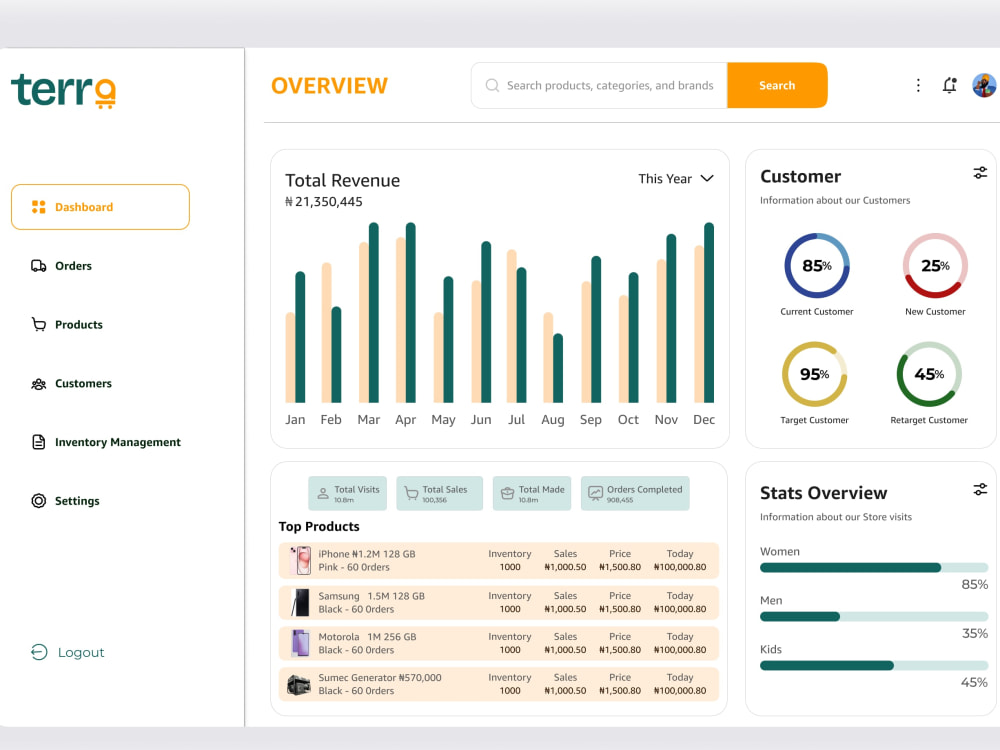Click the Men progress bar
The height and width of the screenshot is (750, 1000).
[x=874, y=617]
